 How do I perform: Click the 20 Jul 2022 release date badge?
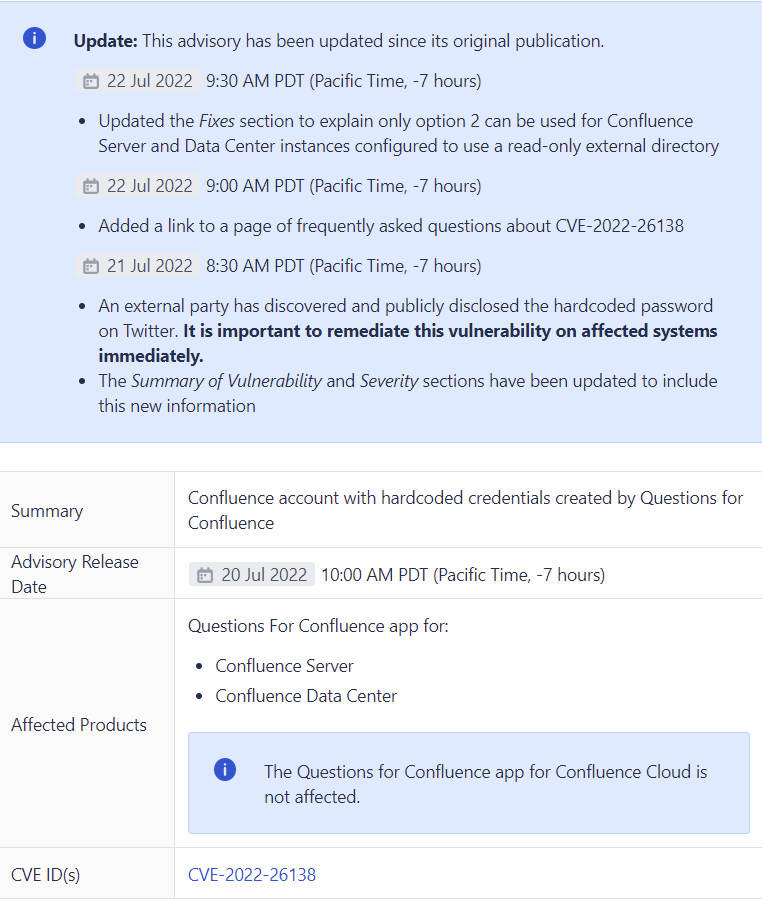(x=252, y=575)
